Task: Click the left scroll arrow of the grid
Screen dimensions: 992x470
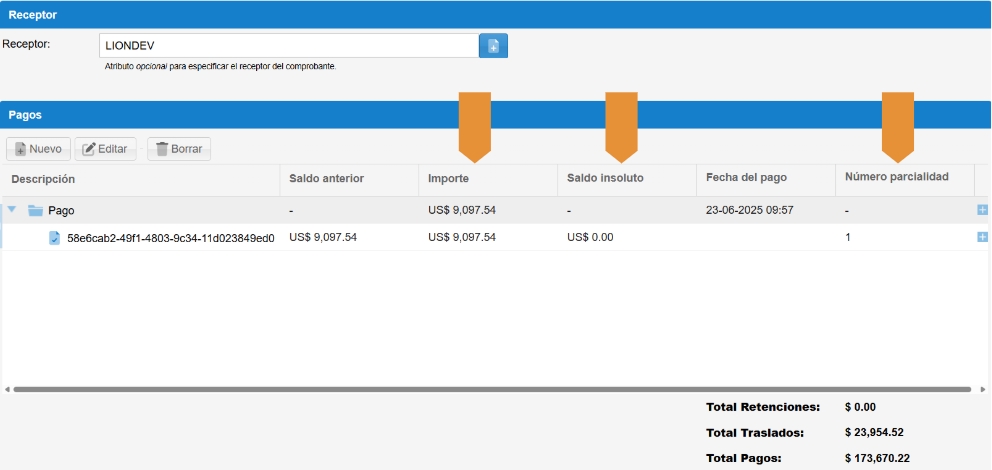Action: [x=6, y=389]
